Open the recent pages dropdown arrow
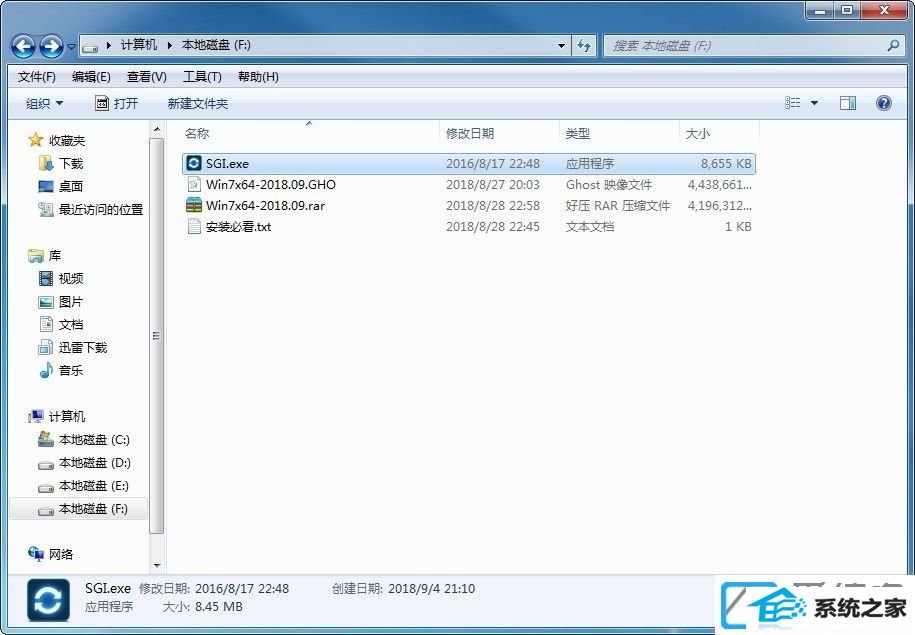The height and width of the screenshot is (635, 915). click(71, 46)
